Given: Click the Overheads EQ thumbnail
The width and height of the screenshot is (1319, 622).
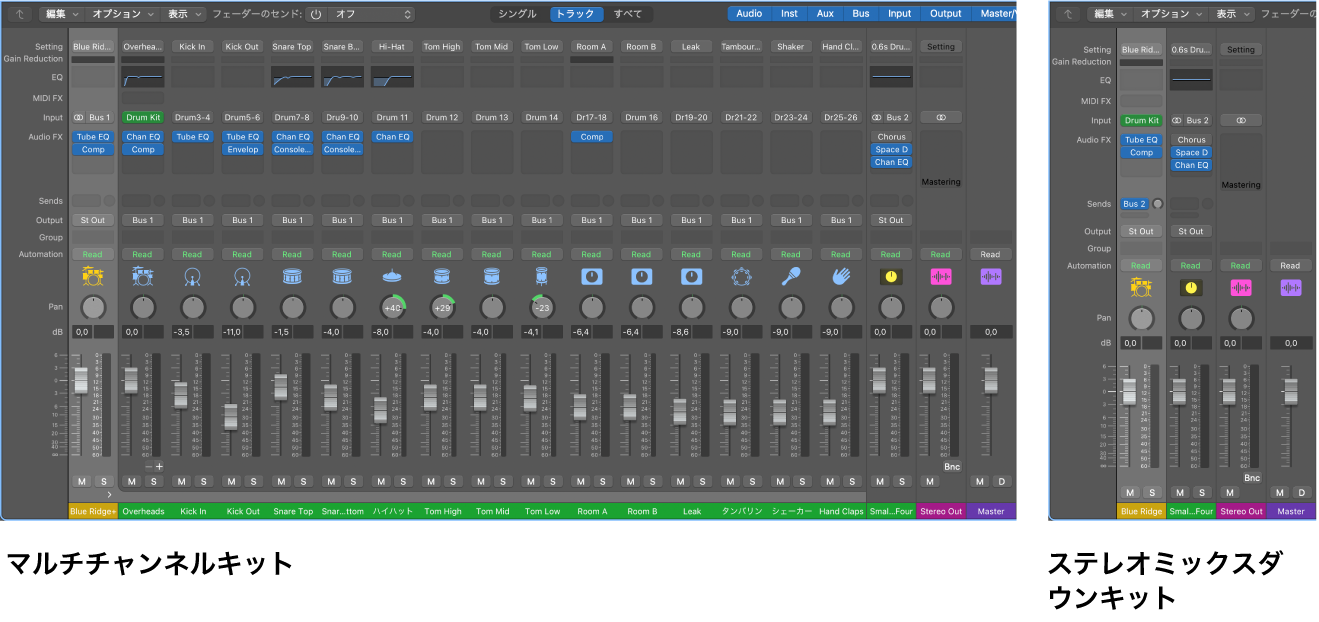Looking at the screenshot, I should tap(143, 78).
